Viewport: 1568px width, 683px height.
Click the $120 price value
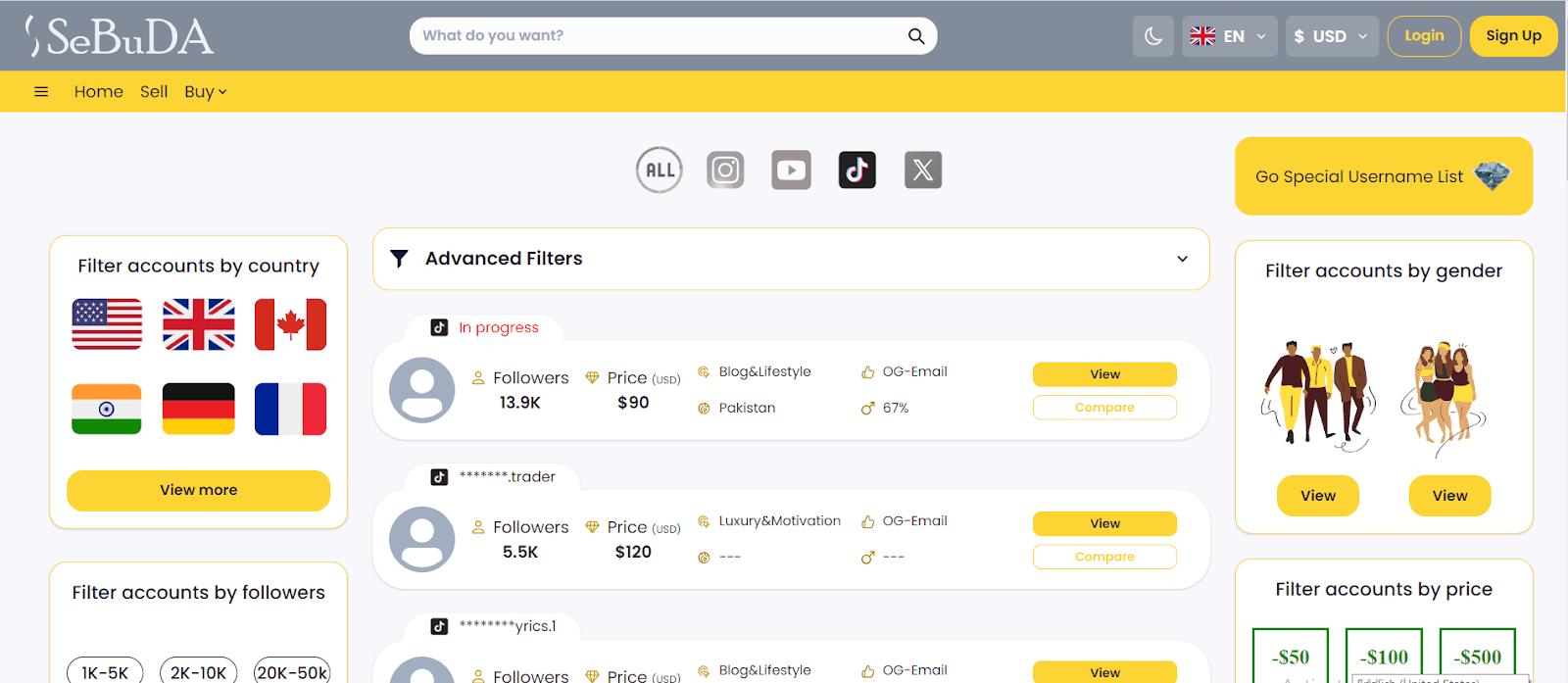tap(633, 552)
